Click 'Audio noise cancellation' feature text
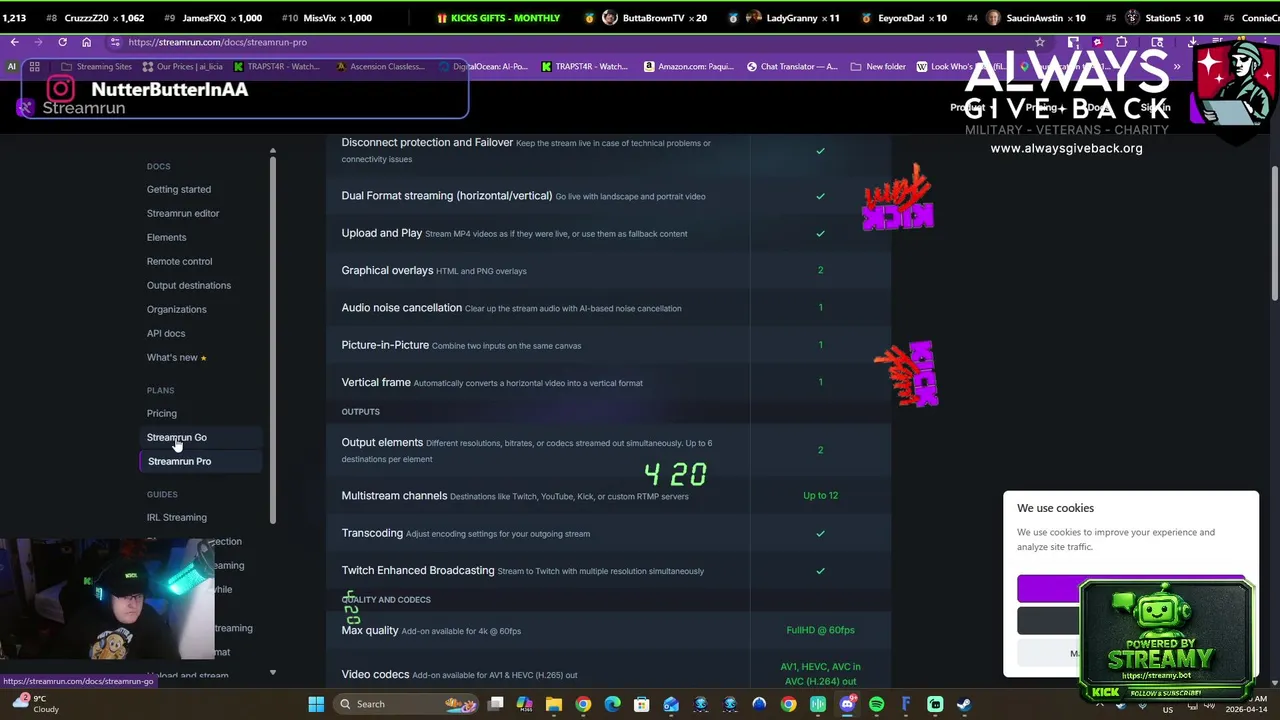 pos(401,308)
